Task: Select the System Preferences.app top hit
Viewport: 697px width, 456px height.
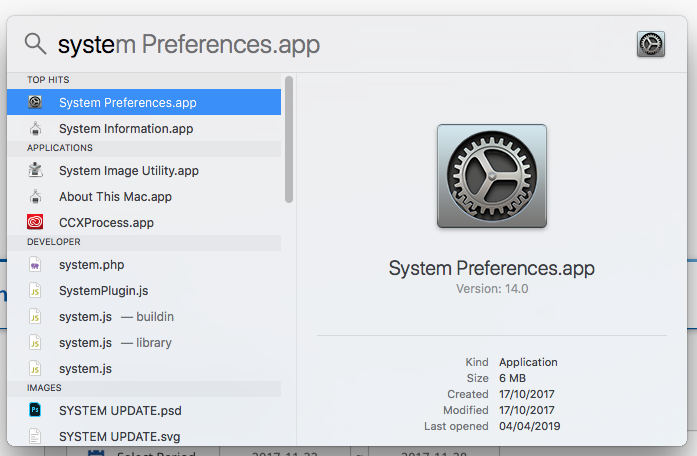Action: 127,102
